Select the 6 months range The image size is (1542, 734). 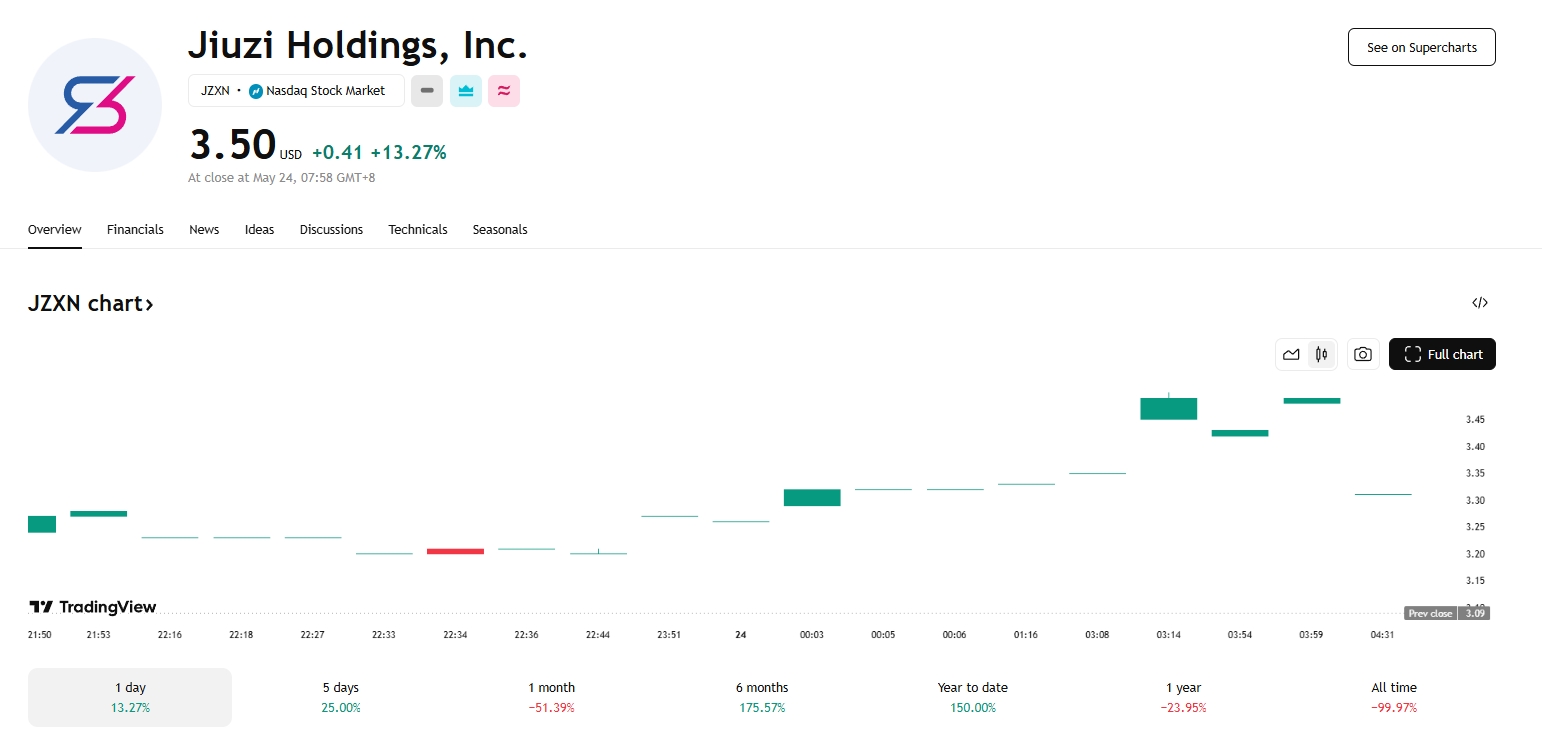[x=762, y=697]
